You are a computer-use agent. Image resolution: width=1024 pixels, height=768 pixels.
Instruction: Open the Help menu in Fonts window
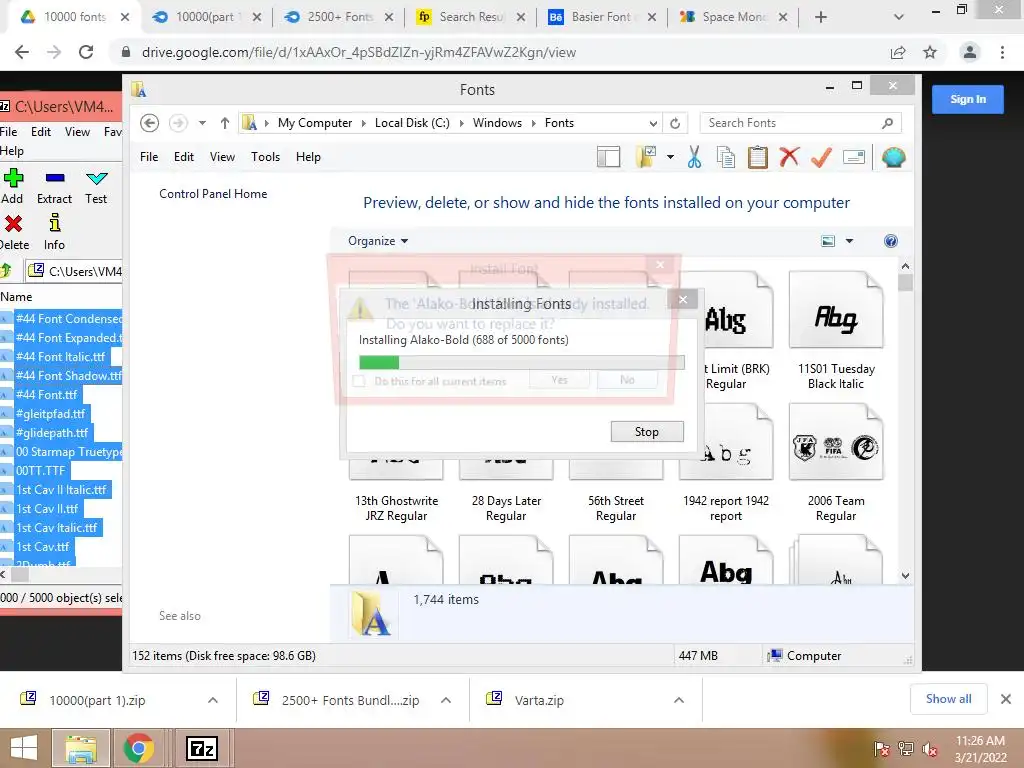click(308, 157)
